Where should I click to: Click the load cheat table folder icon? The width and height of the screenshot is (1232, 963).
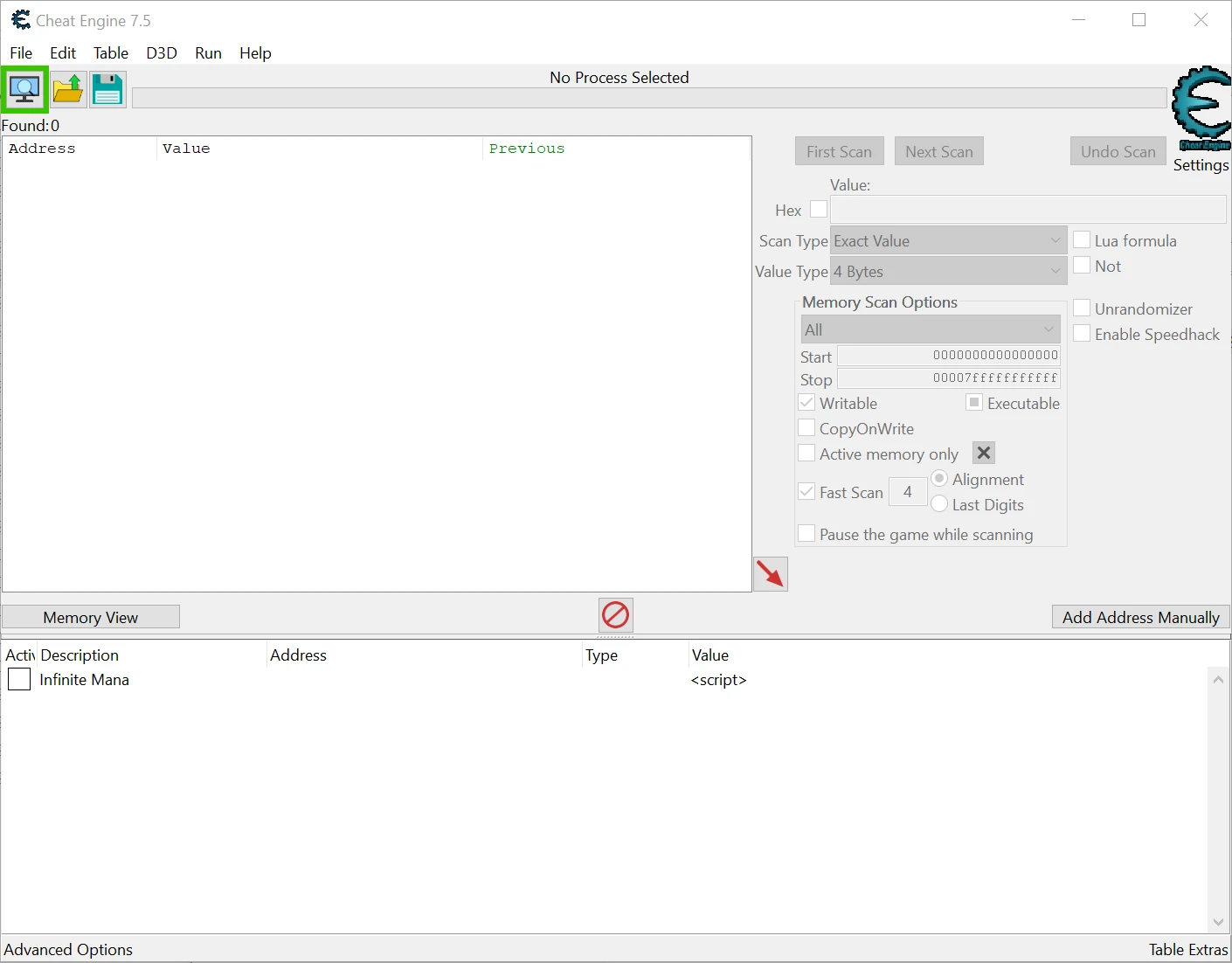click(x=67, y=89)
